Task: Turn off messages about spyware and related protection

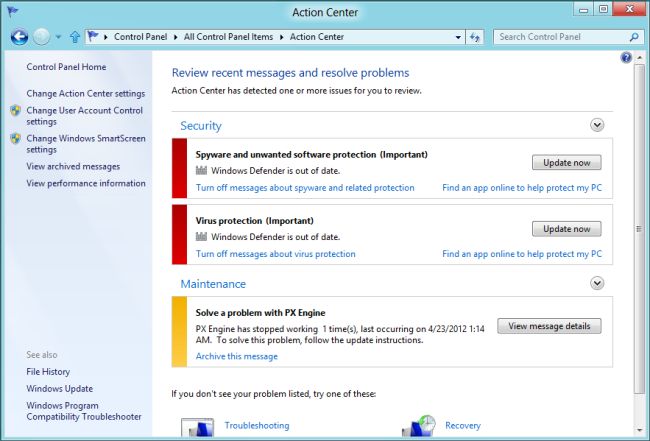Action: coord(305,188)
